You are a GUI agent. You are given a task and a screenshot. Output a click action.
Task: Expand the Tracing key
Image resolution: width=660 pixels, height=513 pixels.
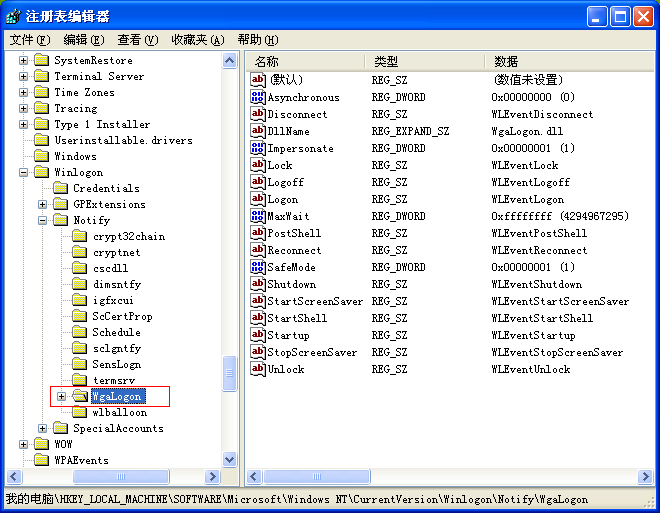[24, 108]
